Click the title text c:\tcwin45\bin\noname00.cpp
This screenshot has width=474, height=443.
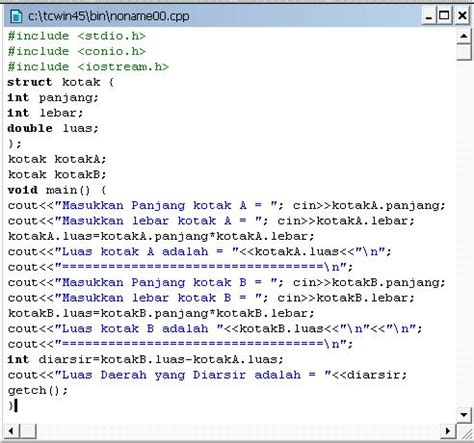(109, 16)
